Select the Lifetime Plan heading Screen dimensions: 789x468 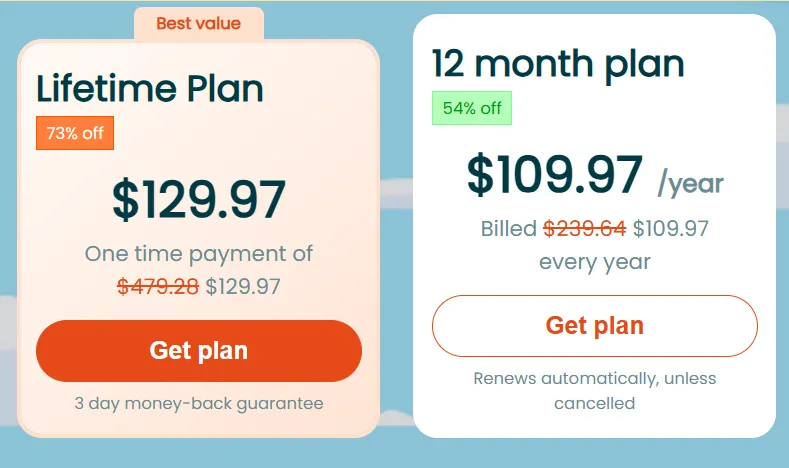coord(150,89)
